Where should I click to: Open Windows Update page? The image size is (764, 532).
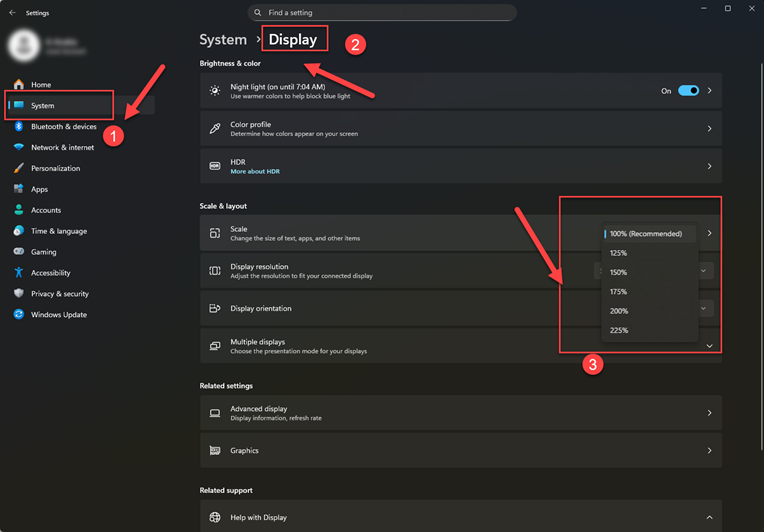click(59, 315)
